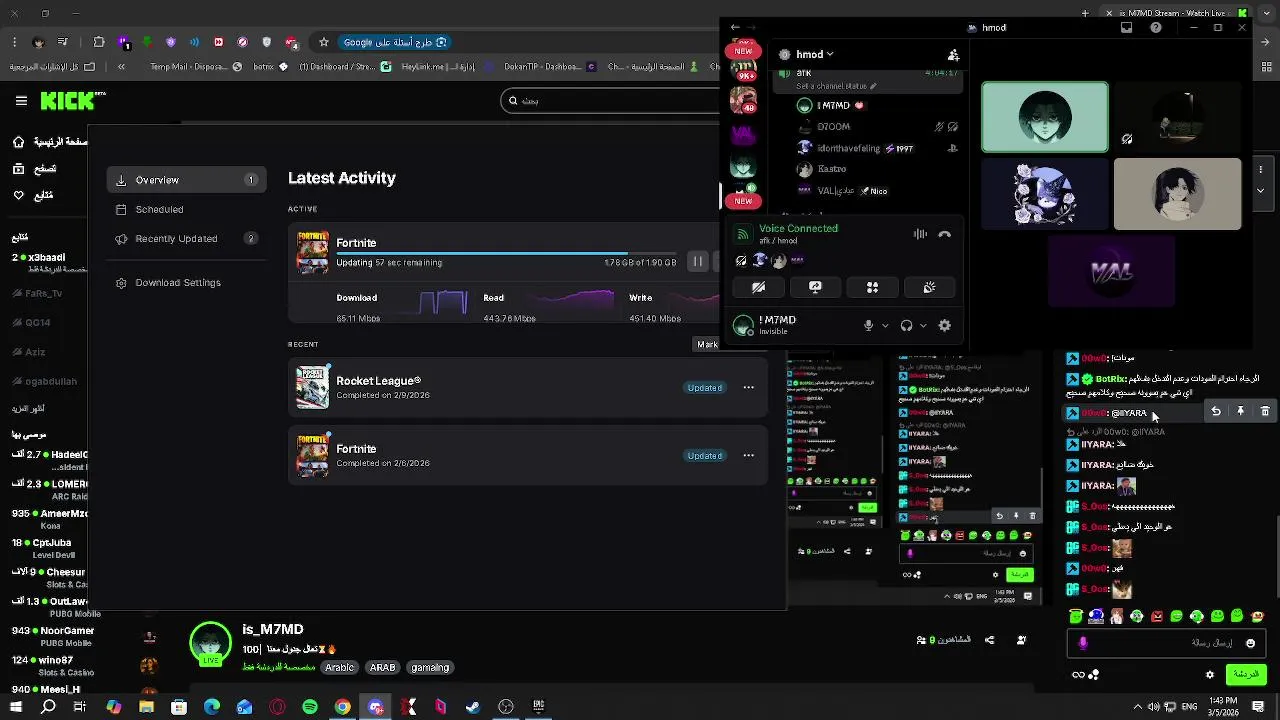Click Fortnite update progress bar

point(506,254)
